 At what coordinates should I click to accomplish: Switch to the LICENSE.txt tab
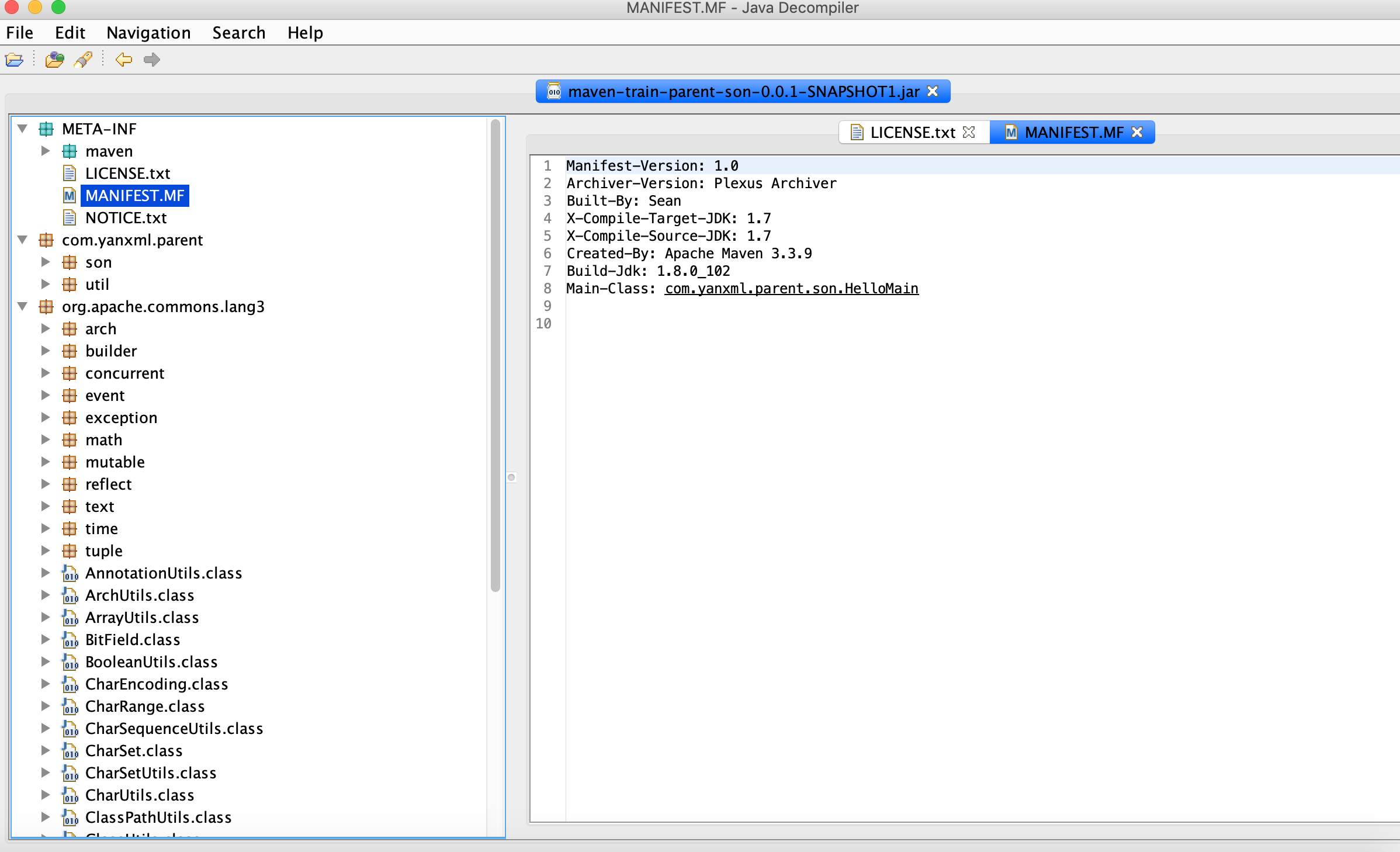point(912,132)
